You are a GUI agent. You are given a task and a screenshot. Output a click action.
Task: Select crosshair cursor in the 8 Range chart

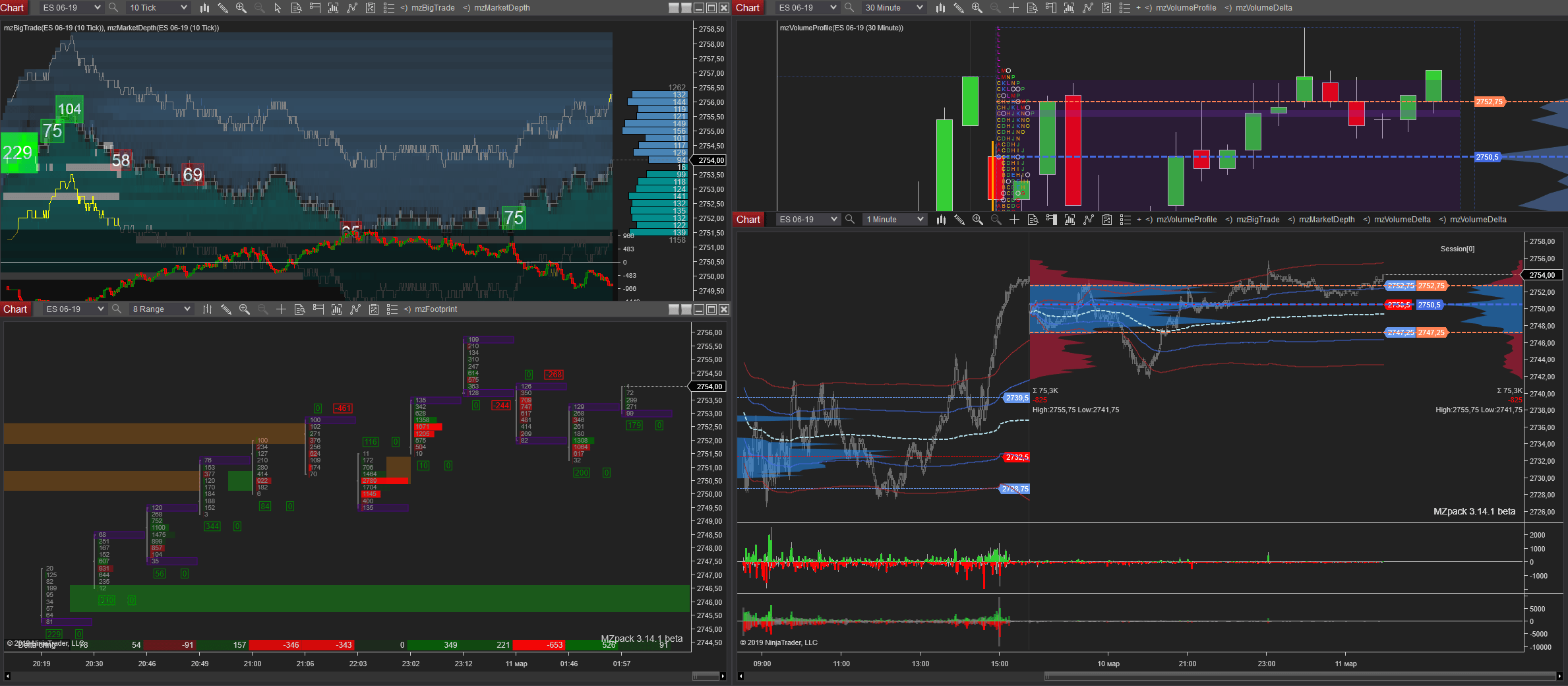[x=281, y=309]
